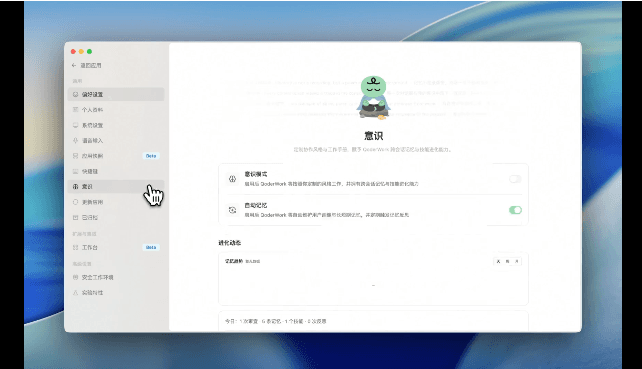Select the monitor icon for 系统设置
Viewport: 642px width, 369px height.
click(75, 125)
